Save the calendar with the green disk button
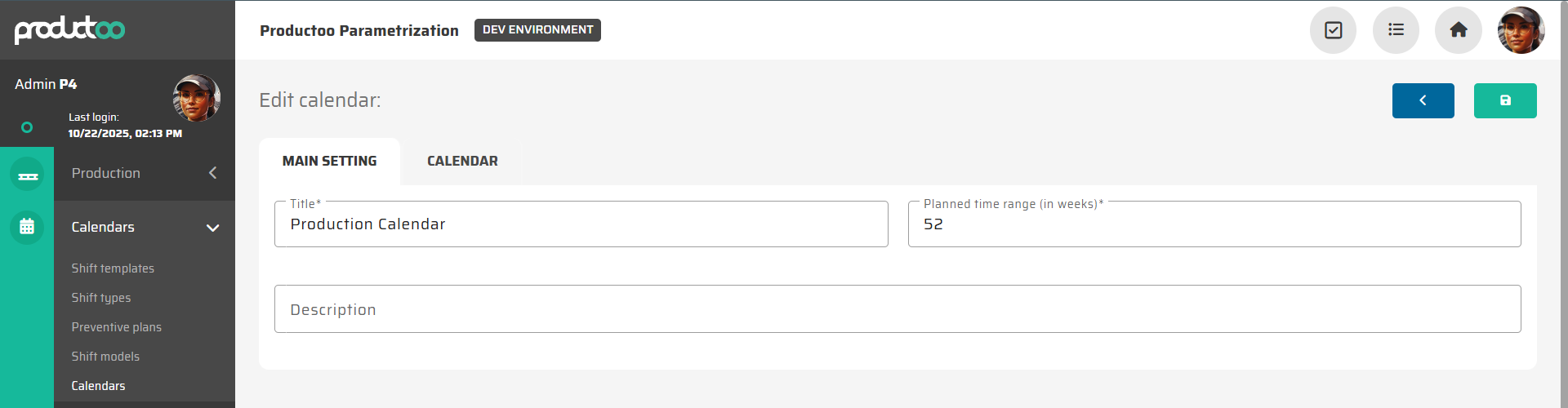Viewport: 1568px width, 408px height. pos(1504,100)
